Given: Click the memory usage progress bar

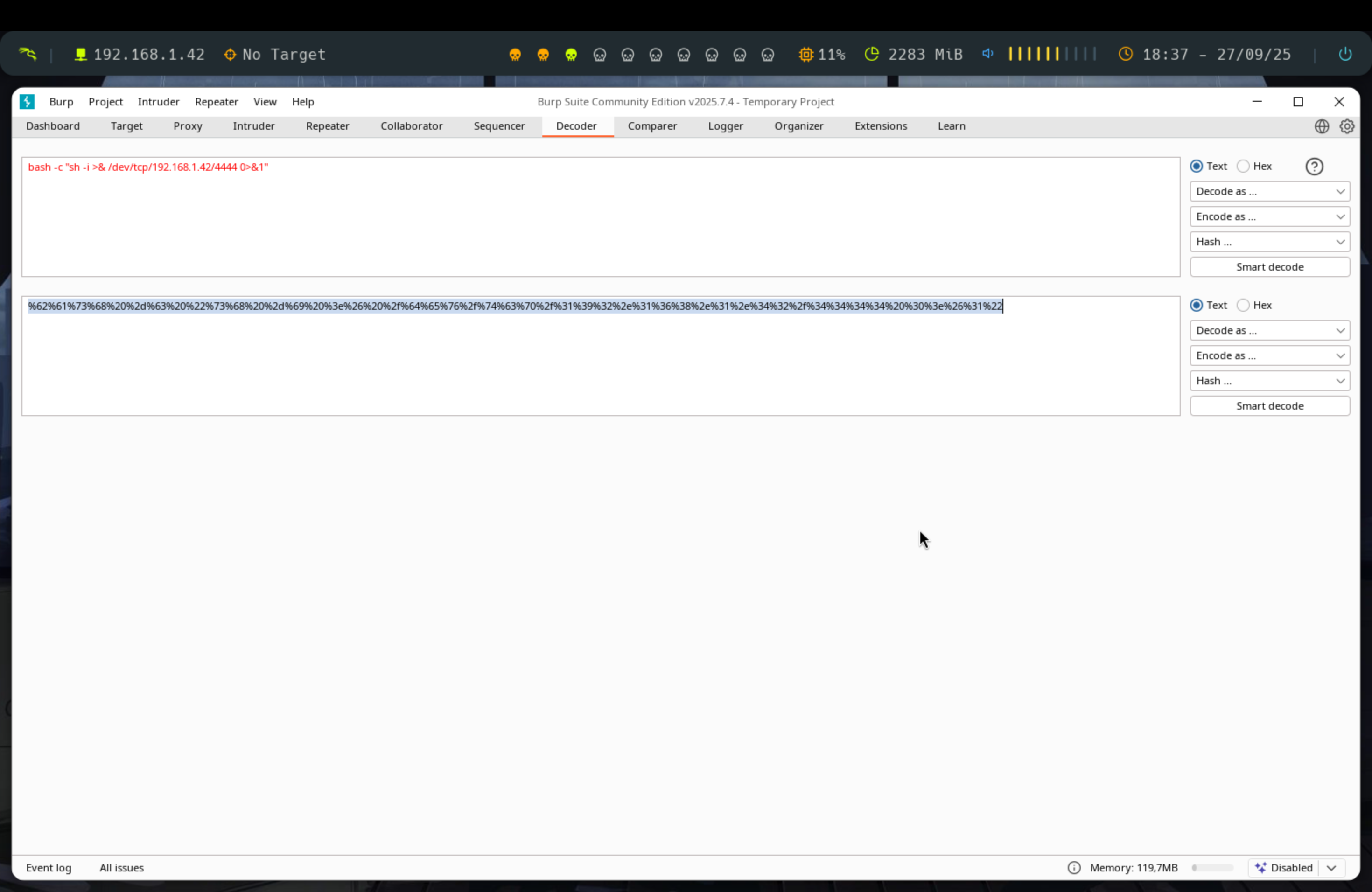Looking at the screenshot, I should 1212,867.
